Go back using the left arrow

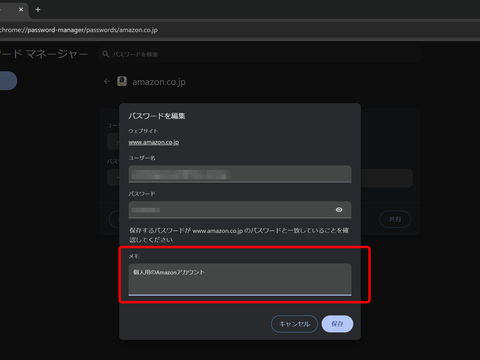coord(107,81)
